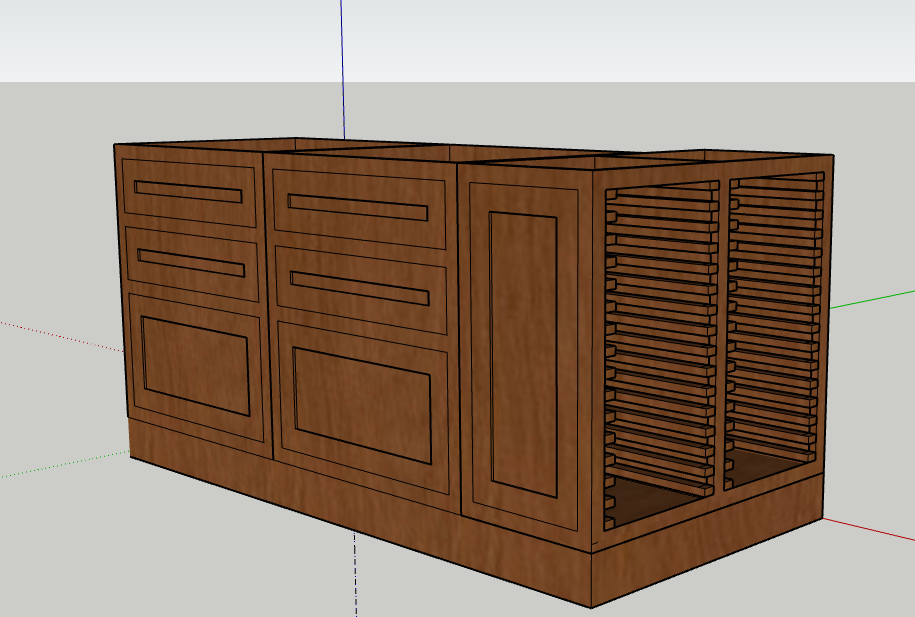Image resolution: width=915 pixels, height=617 pixels.
Task: Click the solid blue axis above the cabinet
Action: coord(342,60)
